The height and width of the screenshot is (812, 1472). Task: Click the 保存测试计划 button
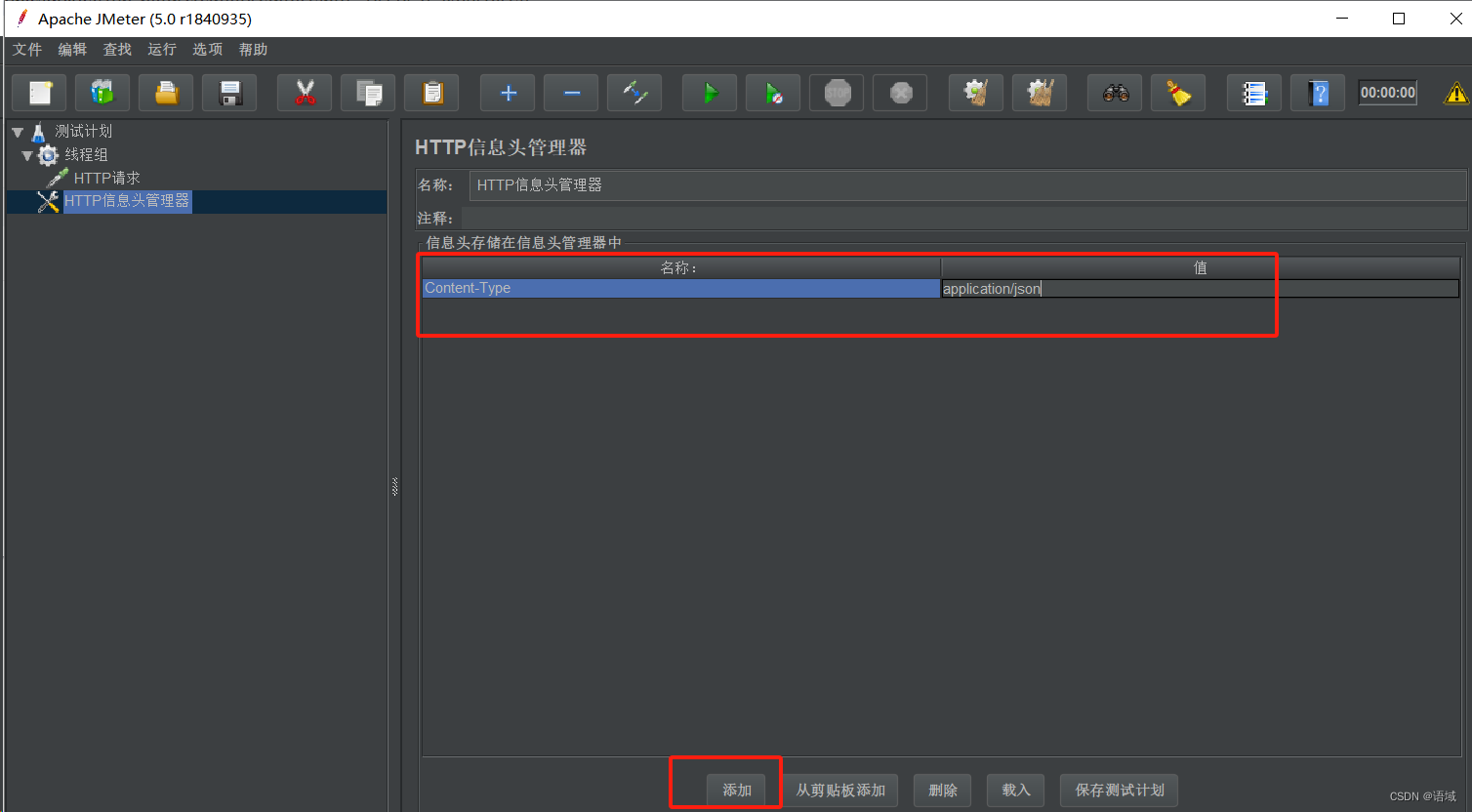tap(1120, 791)
